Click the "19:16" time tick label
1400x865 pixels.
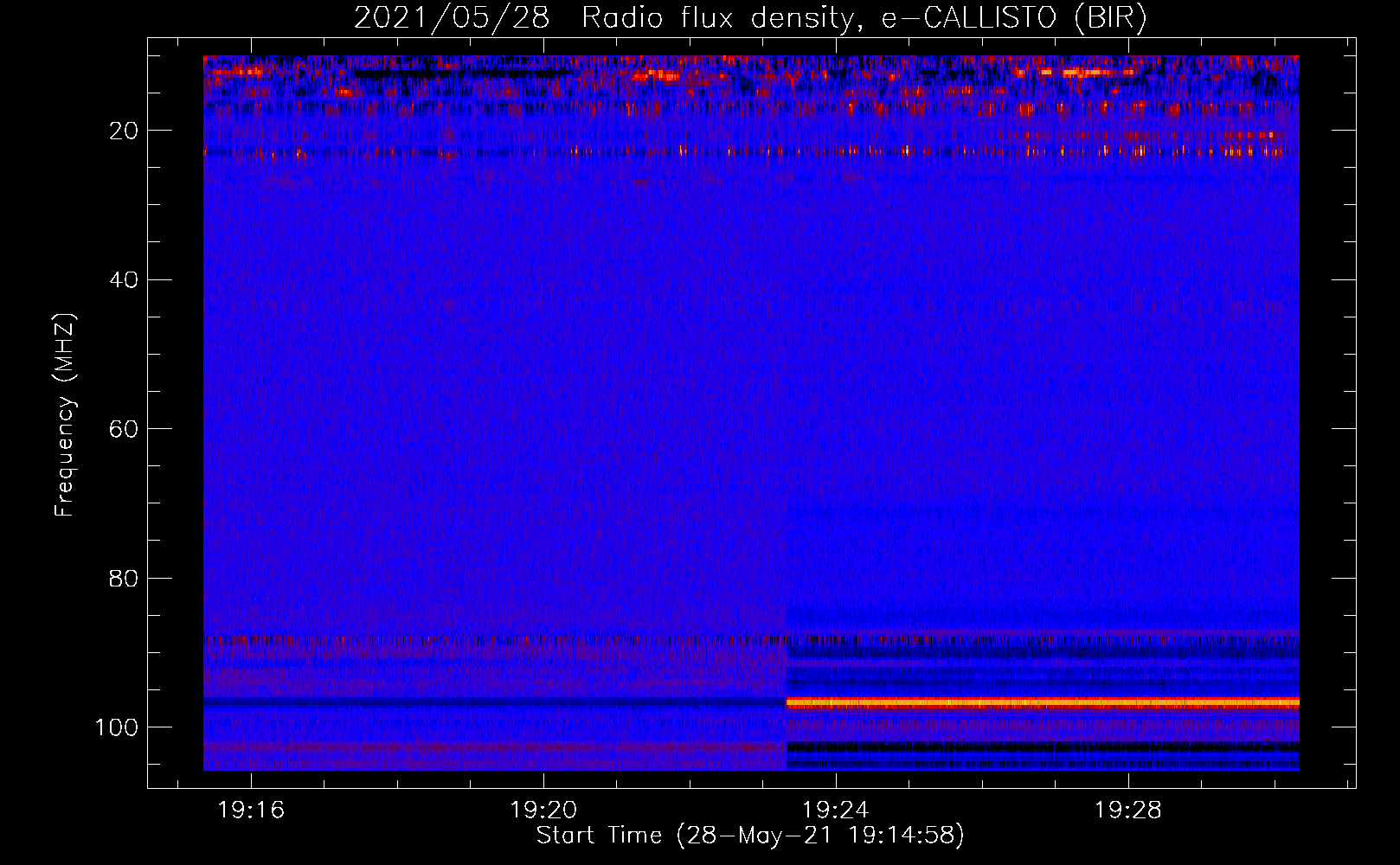pos(251,811)
